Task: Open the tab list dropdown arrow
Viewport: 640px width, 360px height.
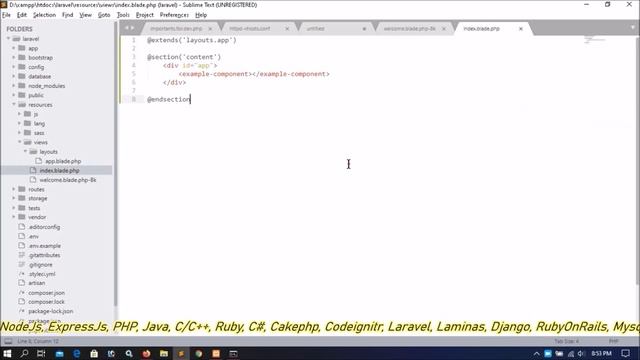Action: (633, 28)
